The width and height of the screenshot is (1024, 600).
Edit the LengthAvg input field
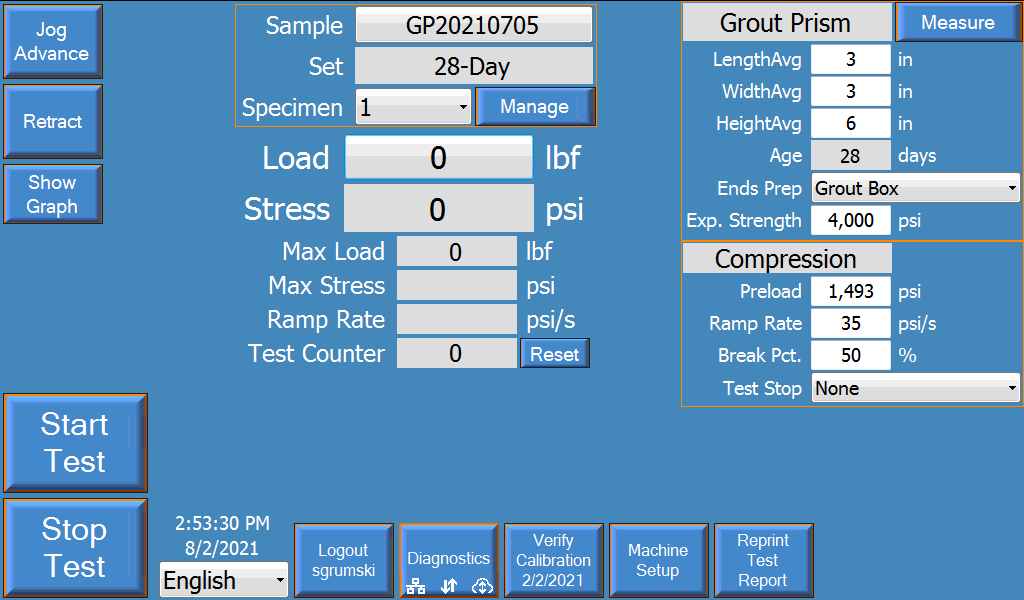point(850,60)
